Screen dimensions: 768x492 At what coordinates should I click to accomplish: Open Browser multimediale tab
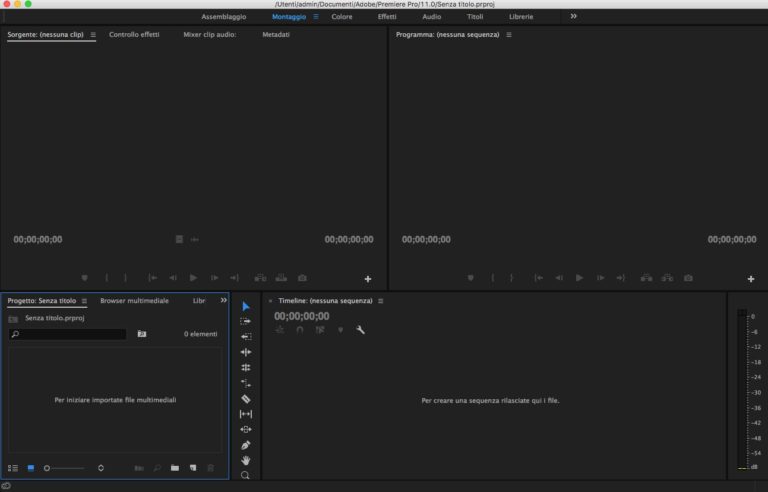(134, 301)
